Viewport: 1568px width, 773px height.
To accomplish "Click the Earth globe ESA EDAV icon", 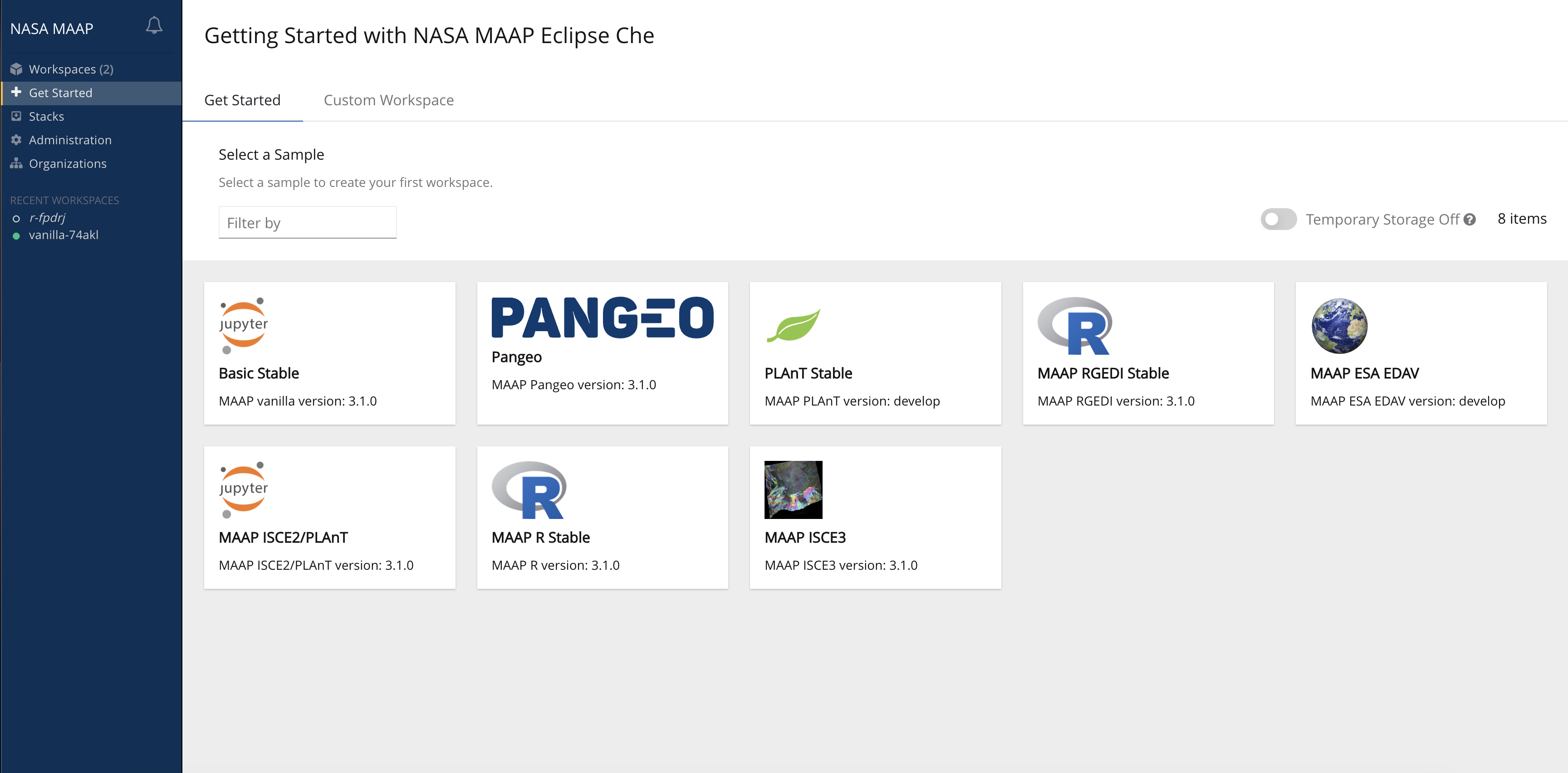I will tap(1339, 326).
